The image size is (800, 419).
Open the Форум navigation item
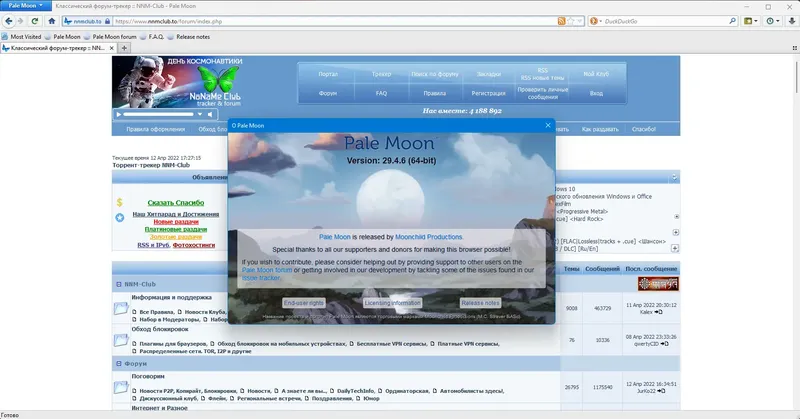click(328, 93)
